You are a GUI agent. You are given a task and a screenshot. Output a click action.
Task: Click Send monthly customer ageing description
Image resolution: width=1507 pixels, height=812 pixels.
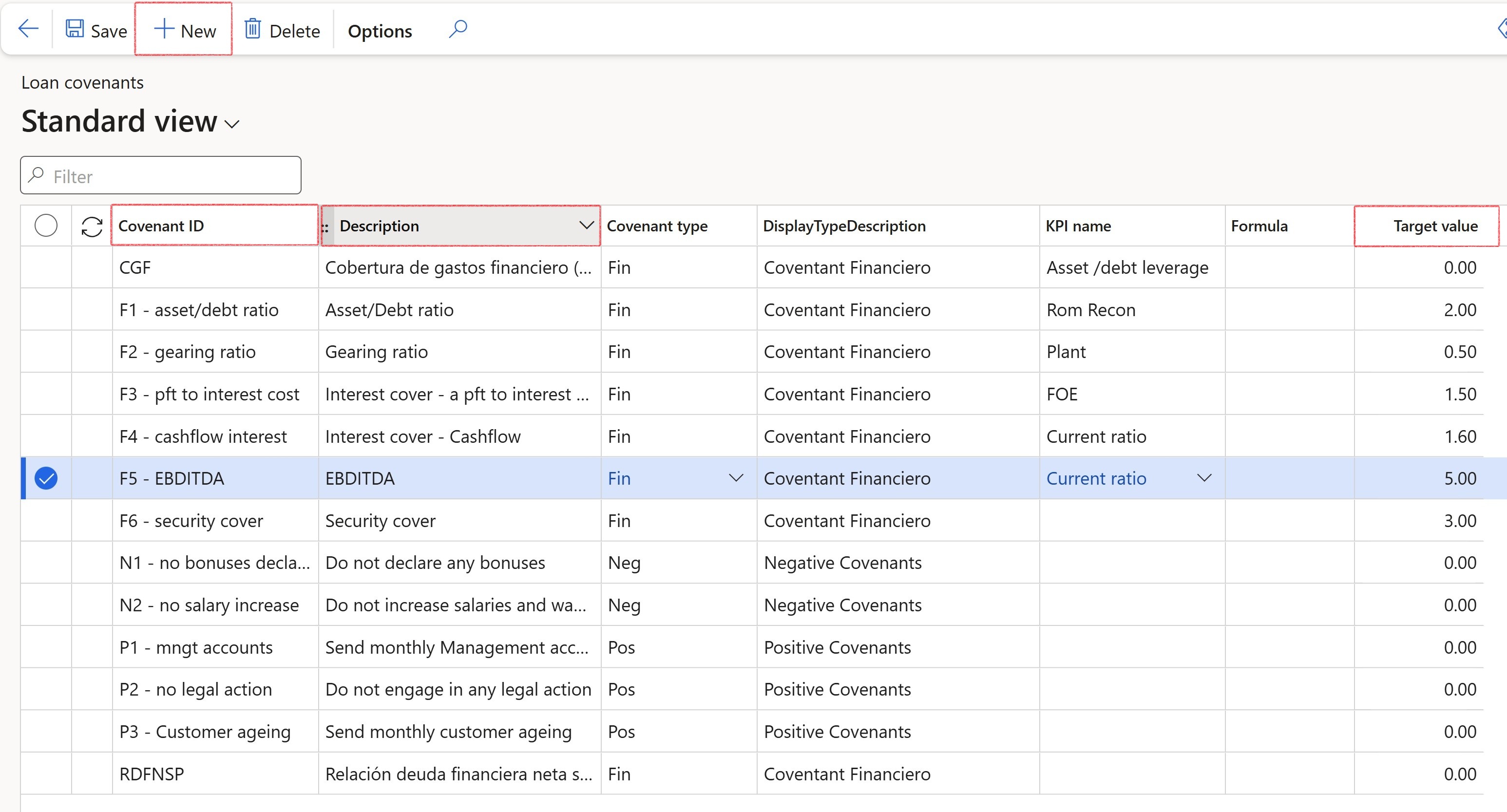point(460,732)
